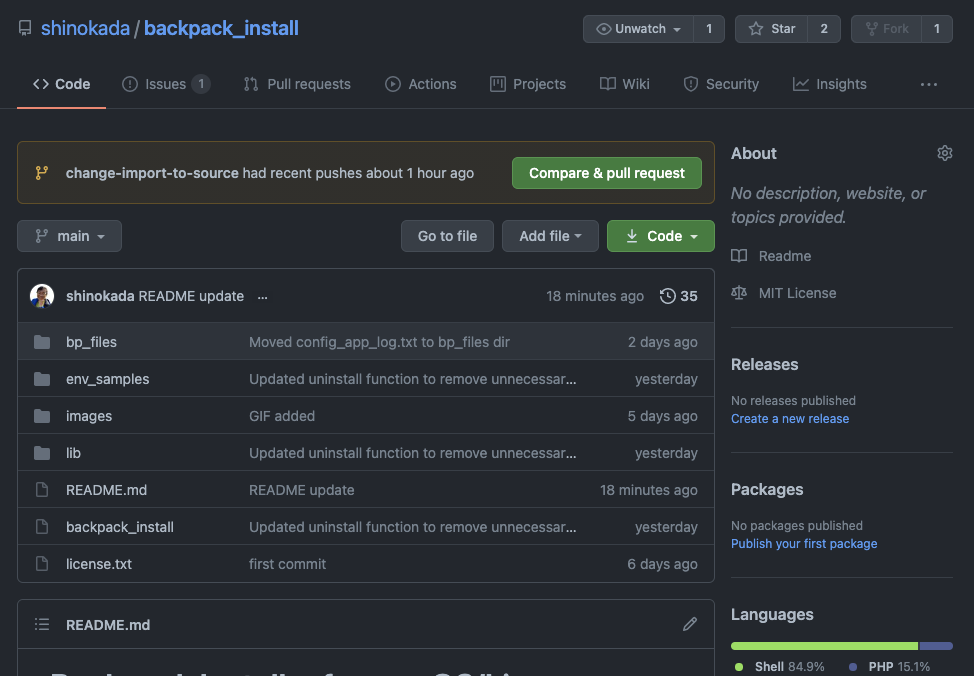The image size is (974, 676).
Task: Click shinokada's avatar in the commit row
Action: click(x=41, y=296)
